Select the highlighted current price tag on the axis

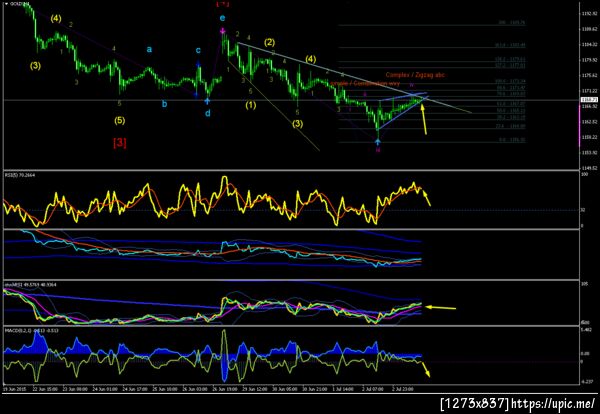(588, 99)
